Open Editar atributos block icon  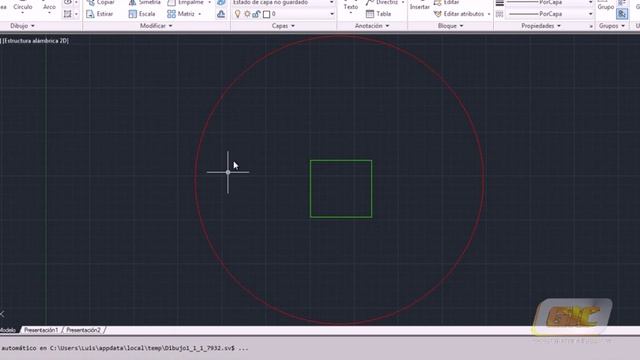(438, 14)
